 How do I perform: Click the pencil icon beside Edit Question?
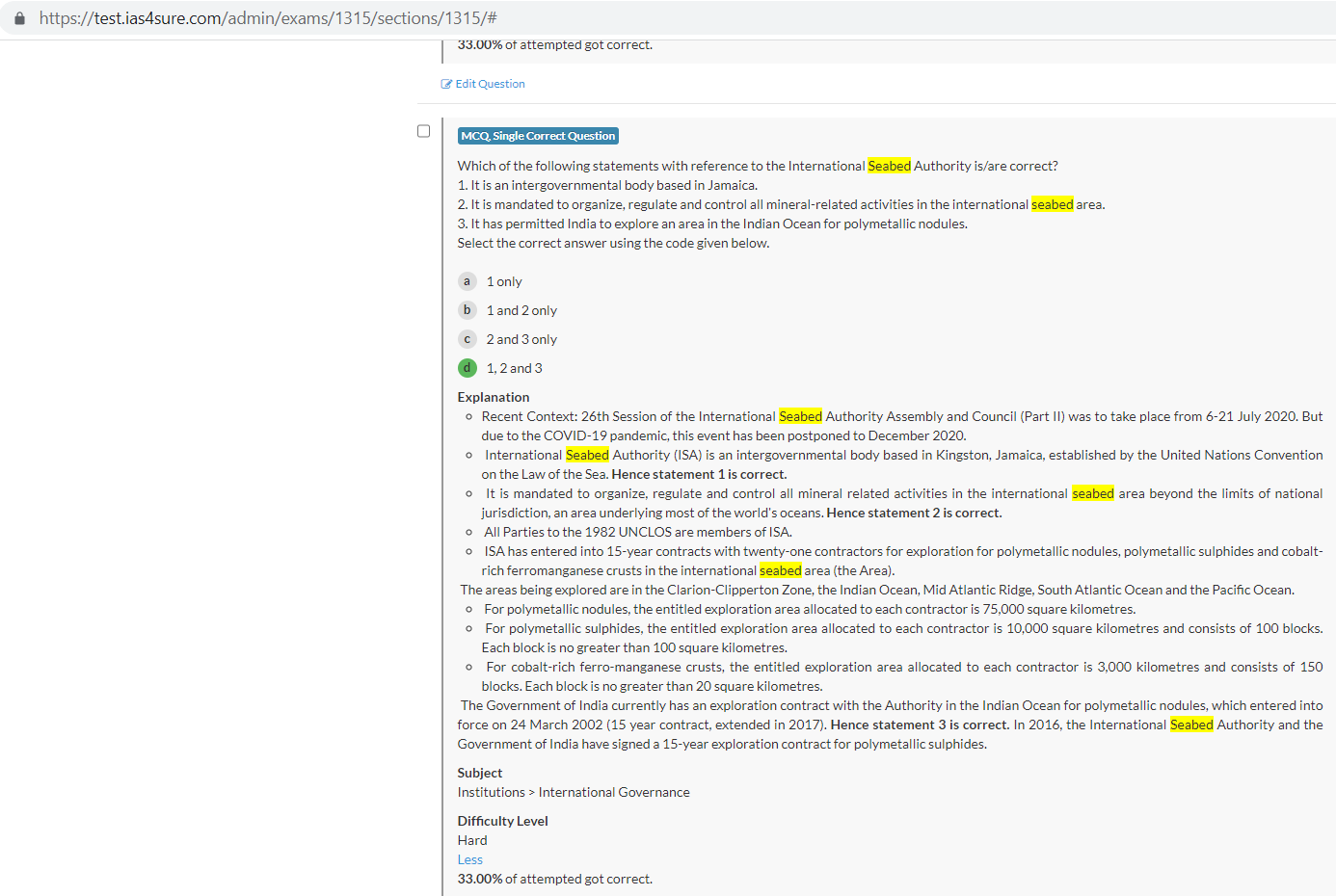click(446, 84)
